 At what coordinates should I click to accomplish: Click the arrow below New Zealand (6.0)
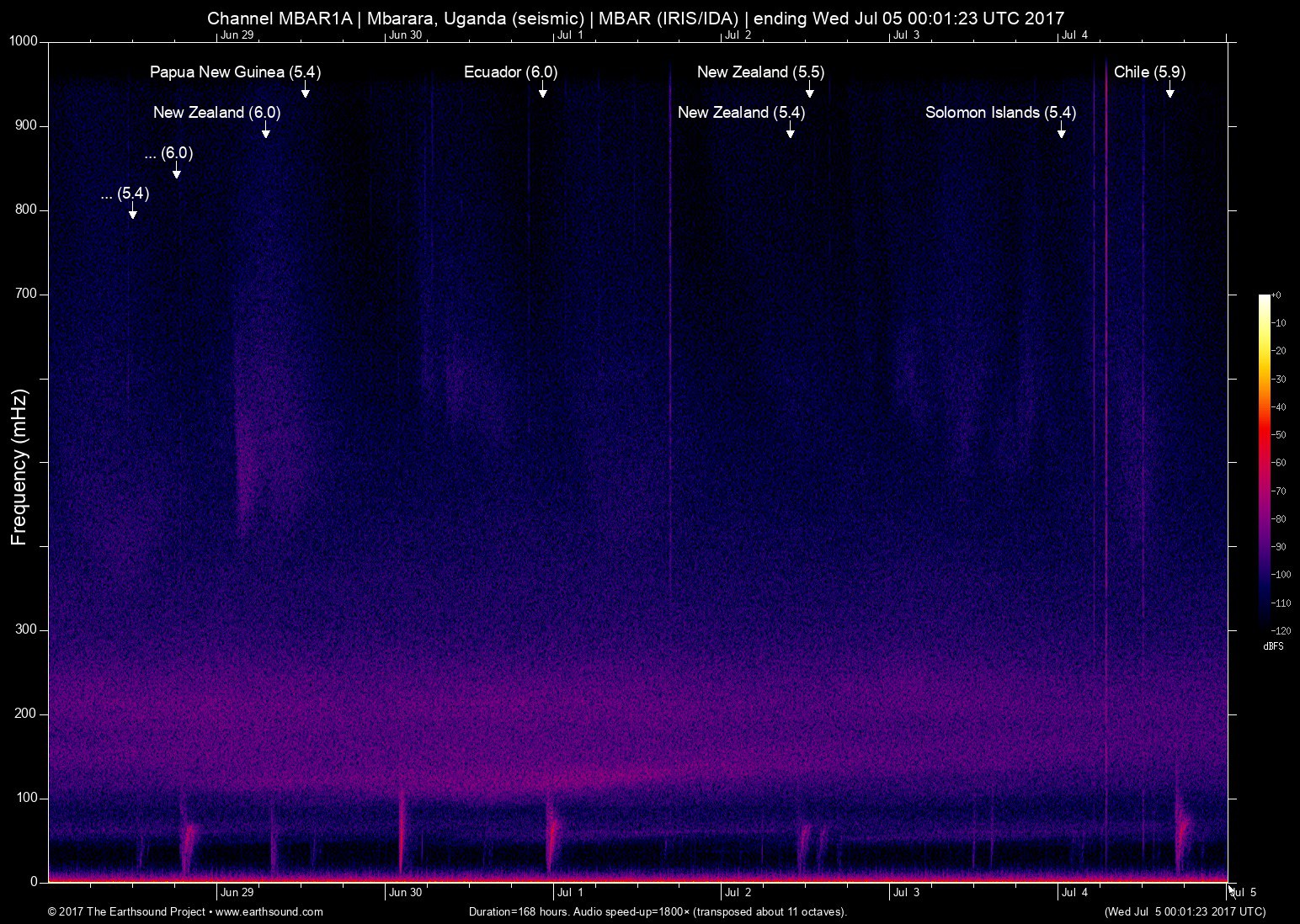pos(266,130)
